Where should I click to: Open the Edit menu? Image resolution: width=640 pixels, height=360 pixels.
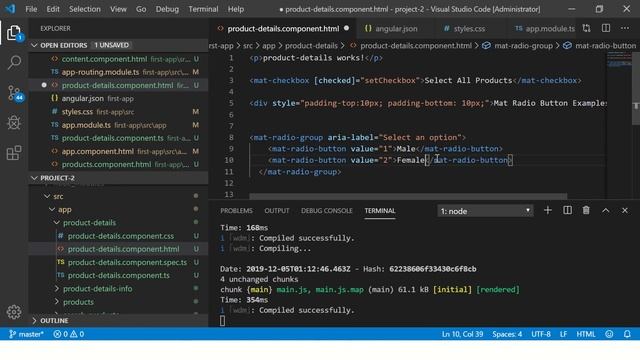pos(53,9)
